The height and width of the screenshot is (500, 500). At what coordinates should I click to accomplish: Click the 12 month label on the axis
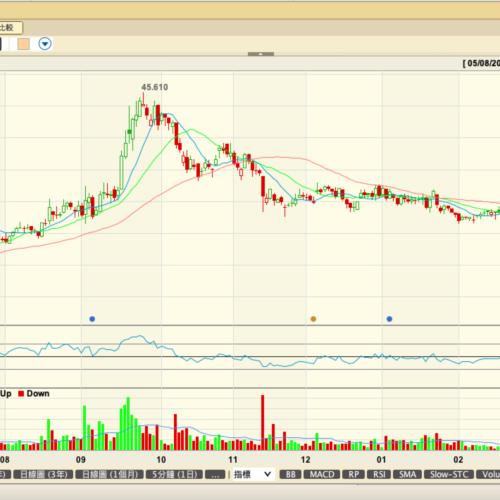point(306,460)
